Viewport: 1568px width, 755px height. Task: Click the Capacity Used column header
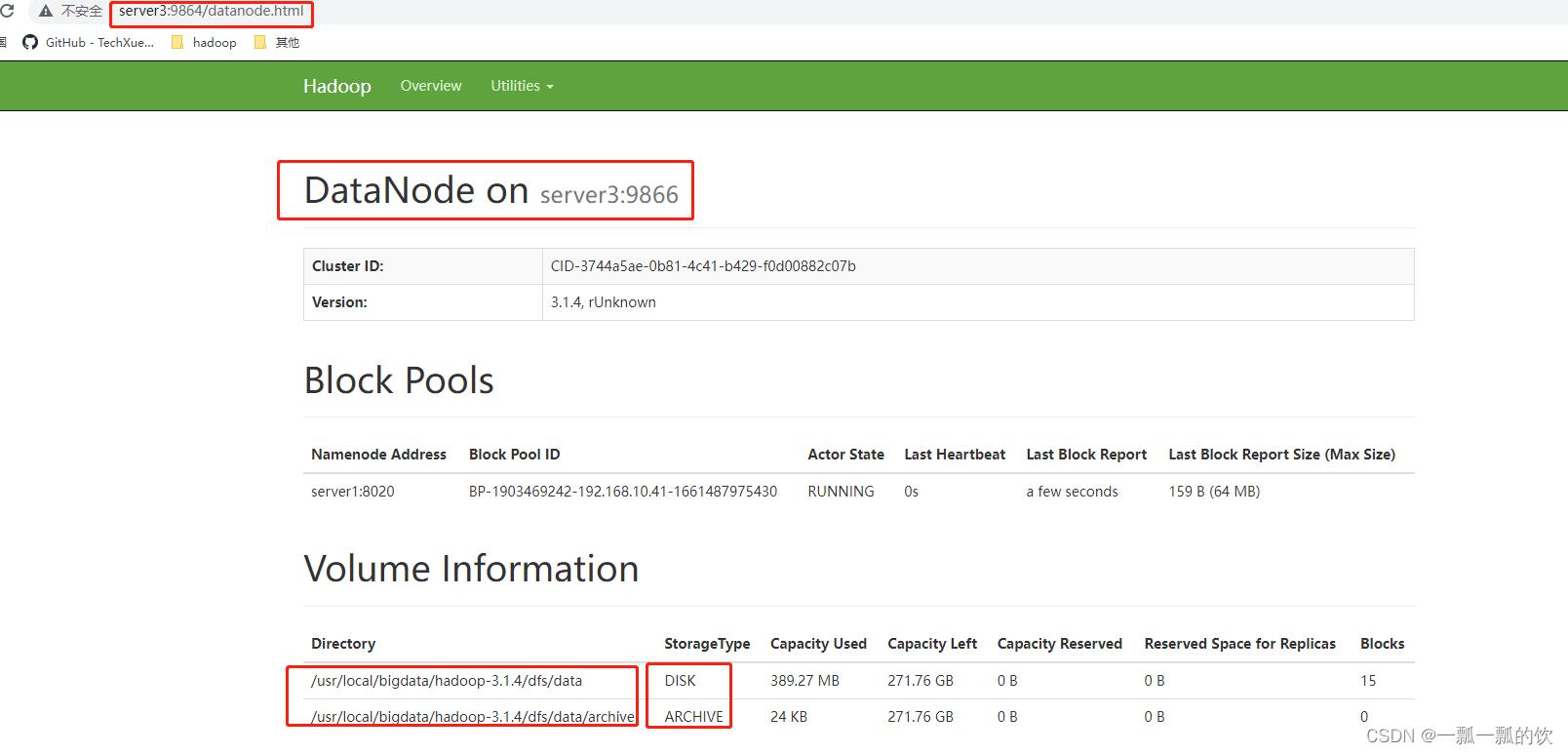[818, 644]
